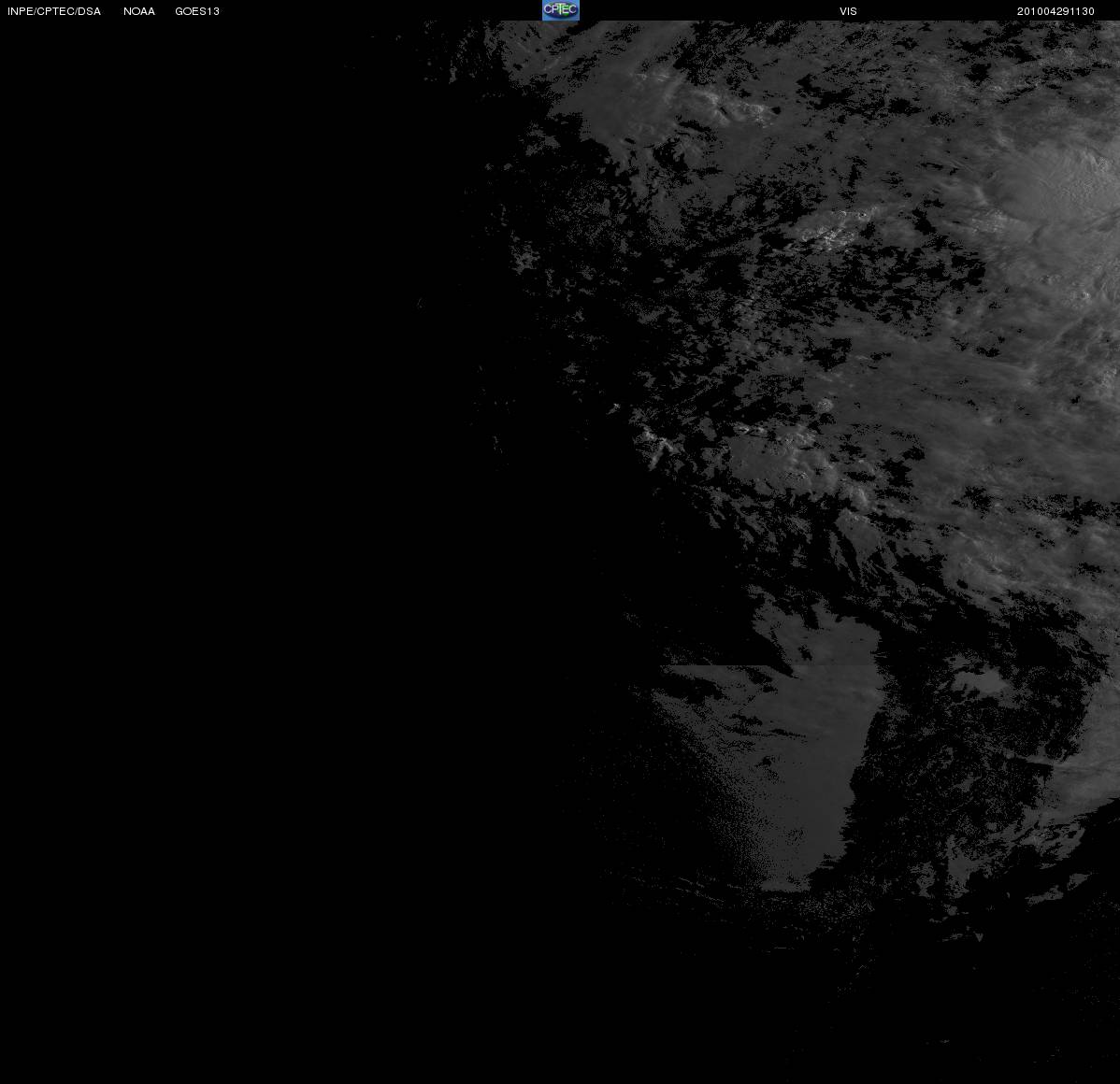Click the CPTEC logo in the header

pos(561,10)
